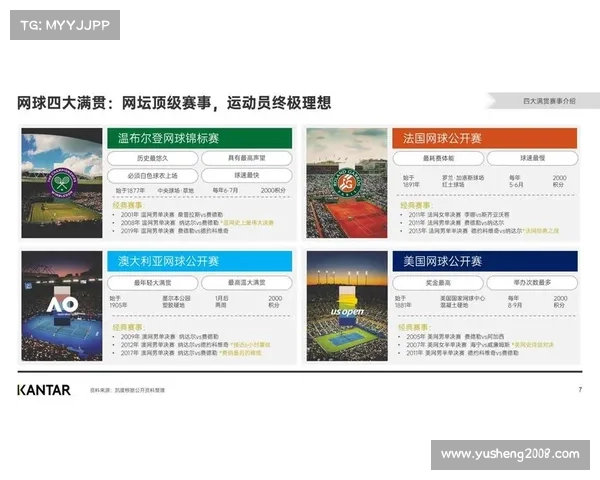Click 2000积分 in the Wimbledon card
Viewport: 600px width, 480px height.
coord(273,190)
